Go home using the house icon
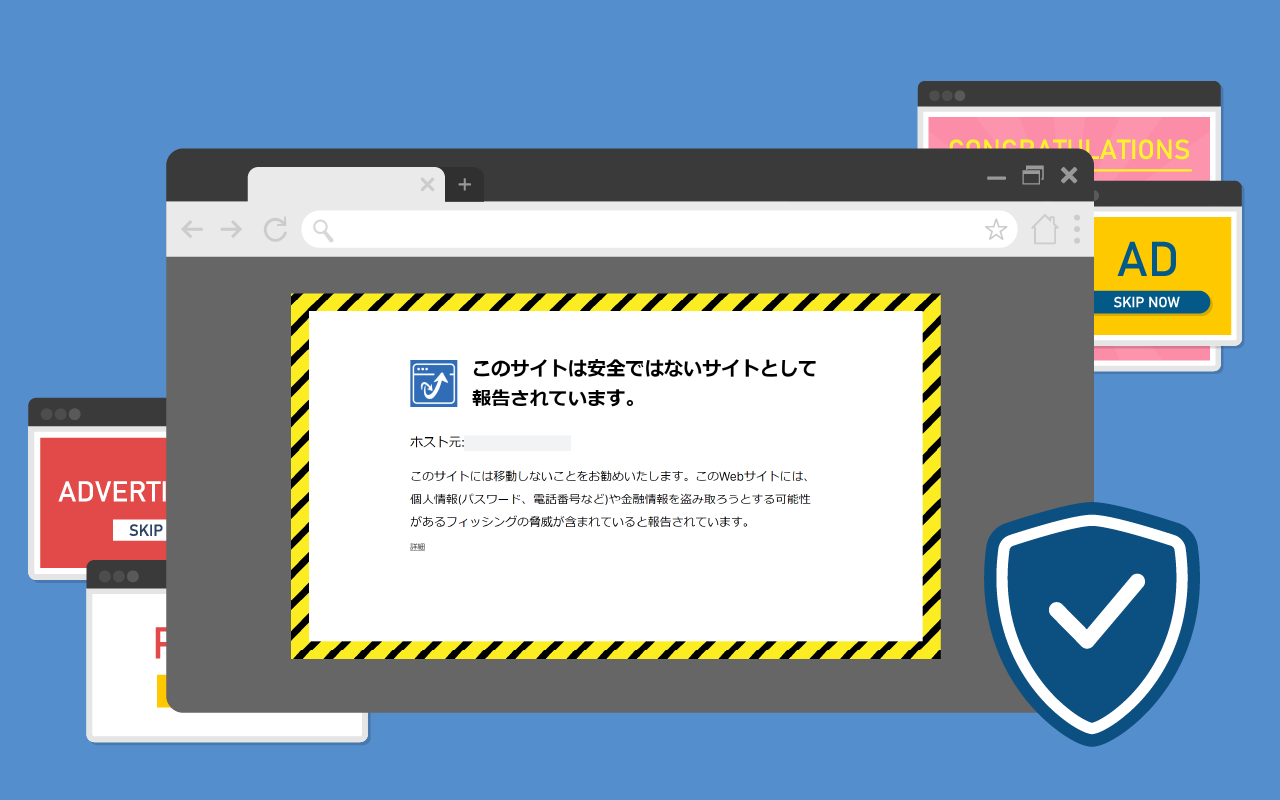The width and height of the screenshot is (1280, 800). coord(1045,229)
